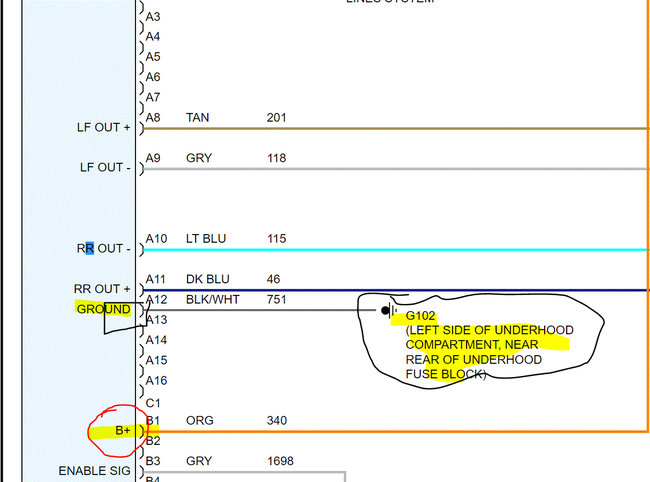The height and width of the screenshot is (482, 650).
Task: Click circuit number 201
Action: coord(276,117)
